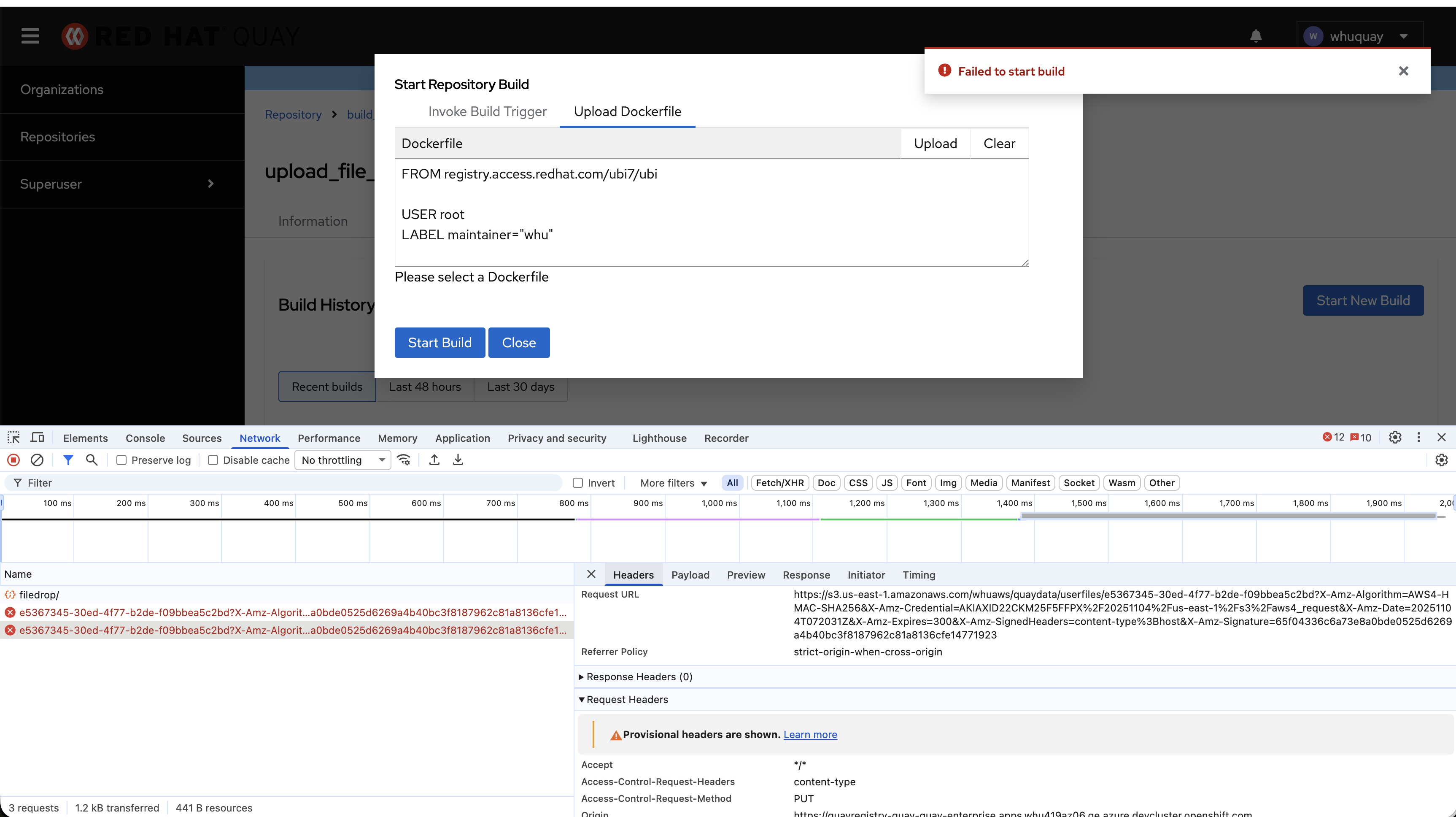Check Disable cache option
Screen dimensions: 1456x817
coord(213,460)
